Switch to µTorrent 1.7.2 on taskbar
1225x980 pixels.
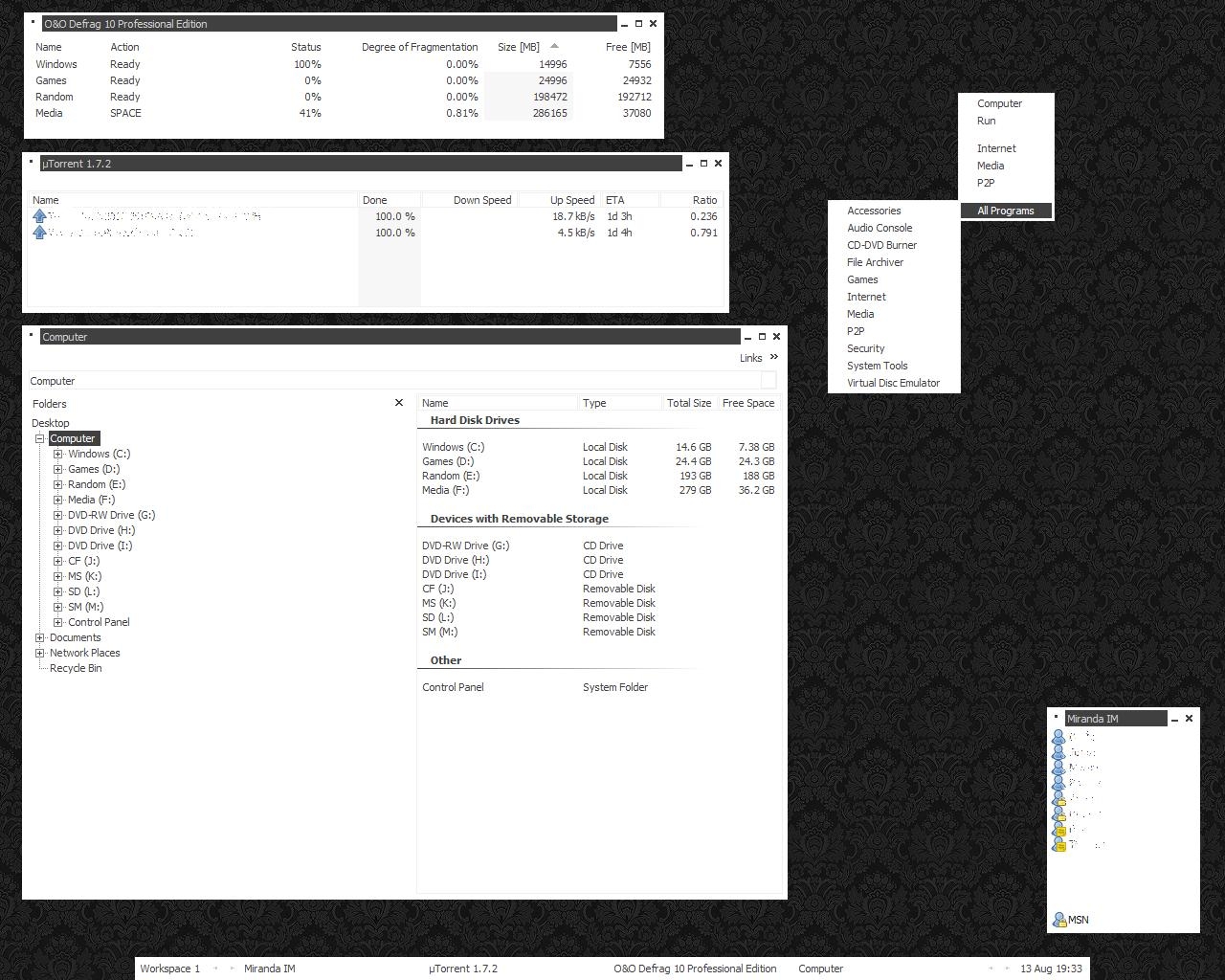(x=463, y=969)
